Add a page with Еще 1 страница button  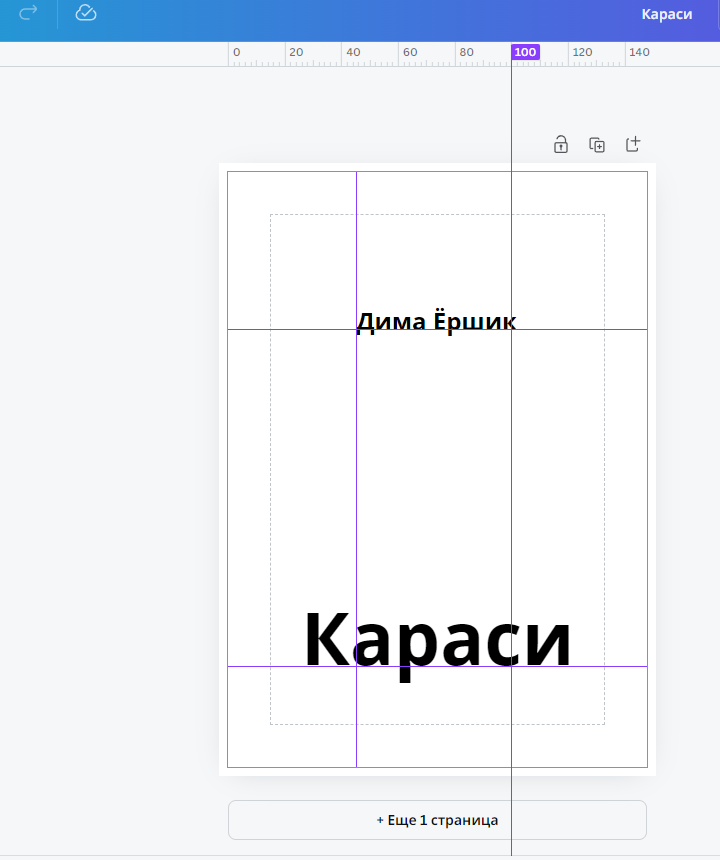[x=437, y=820]
